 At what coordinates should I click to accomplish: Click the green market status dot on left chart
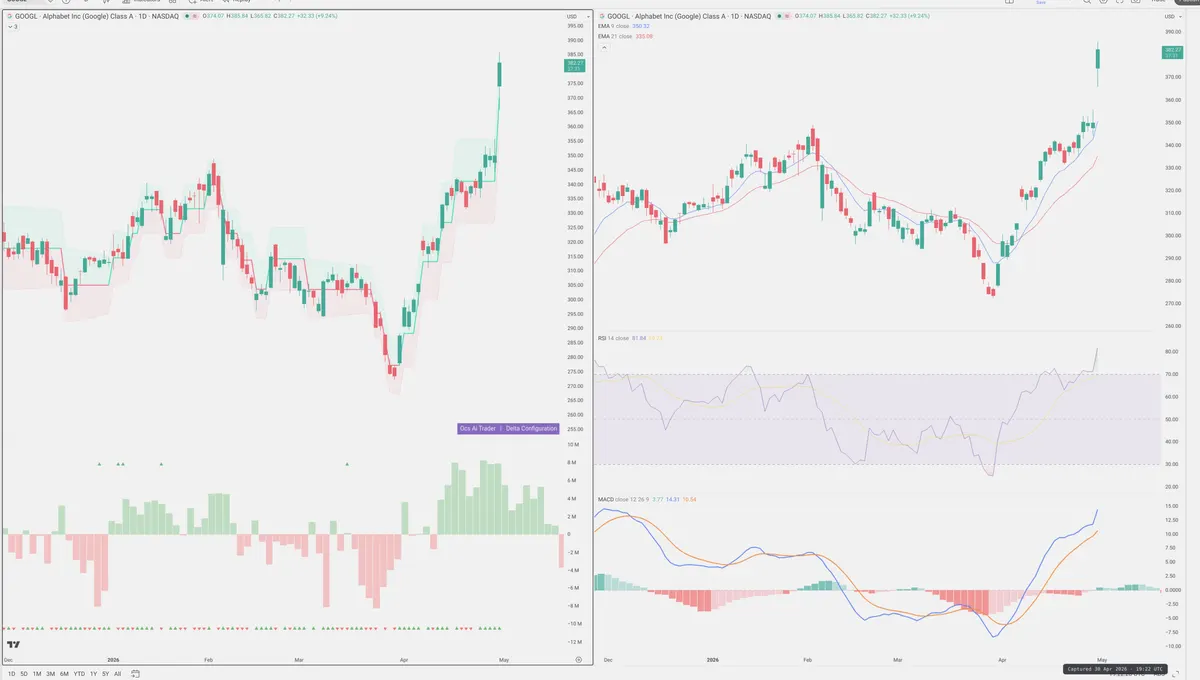[187, 16]
